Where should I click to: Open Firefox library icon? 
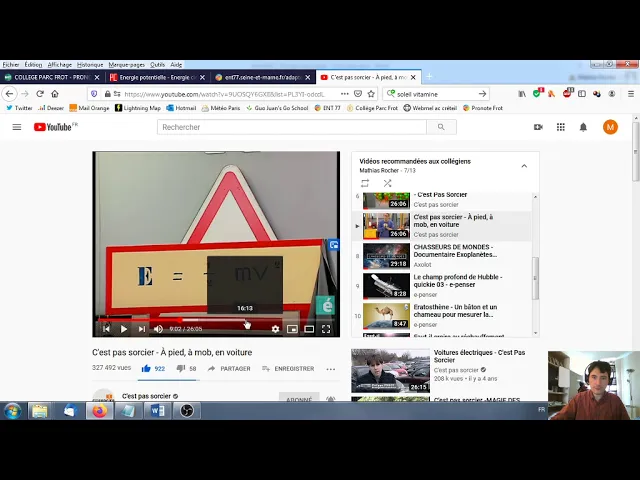(x=522, y=94)
